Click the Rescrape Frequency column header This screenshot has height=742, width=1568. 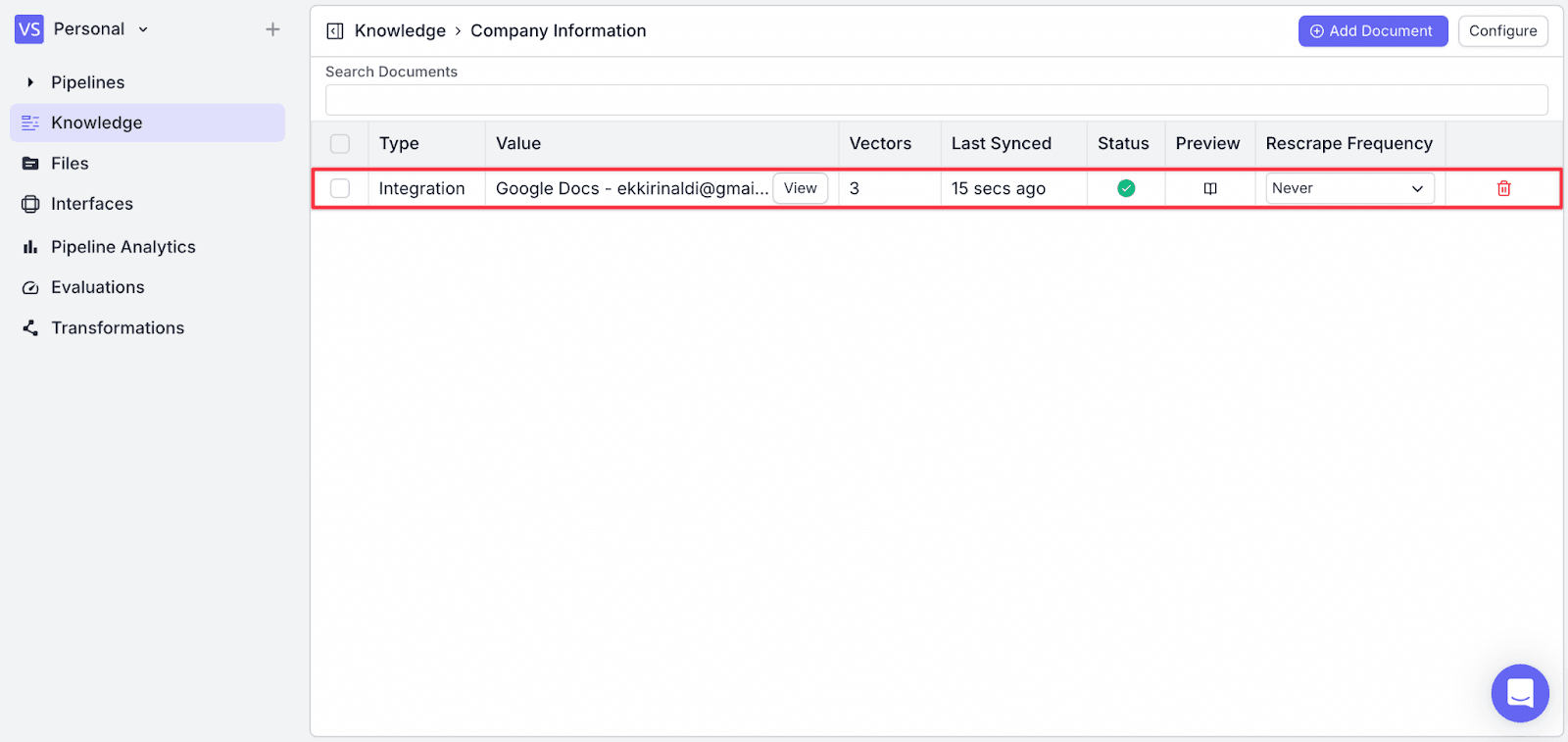[1349, 144]
